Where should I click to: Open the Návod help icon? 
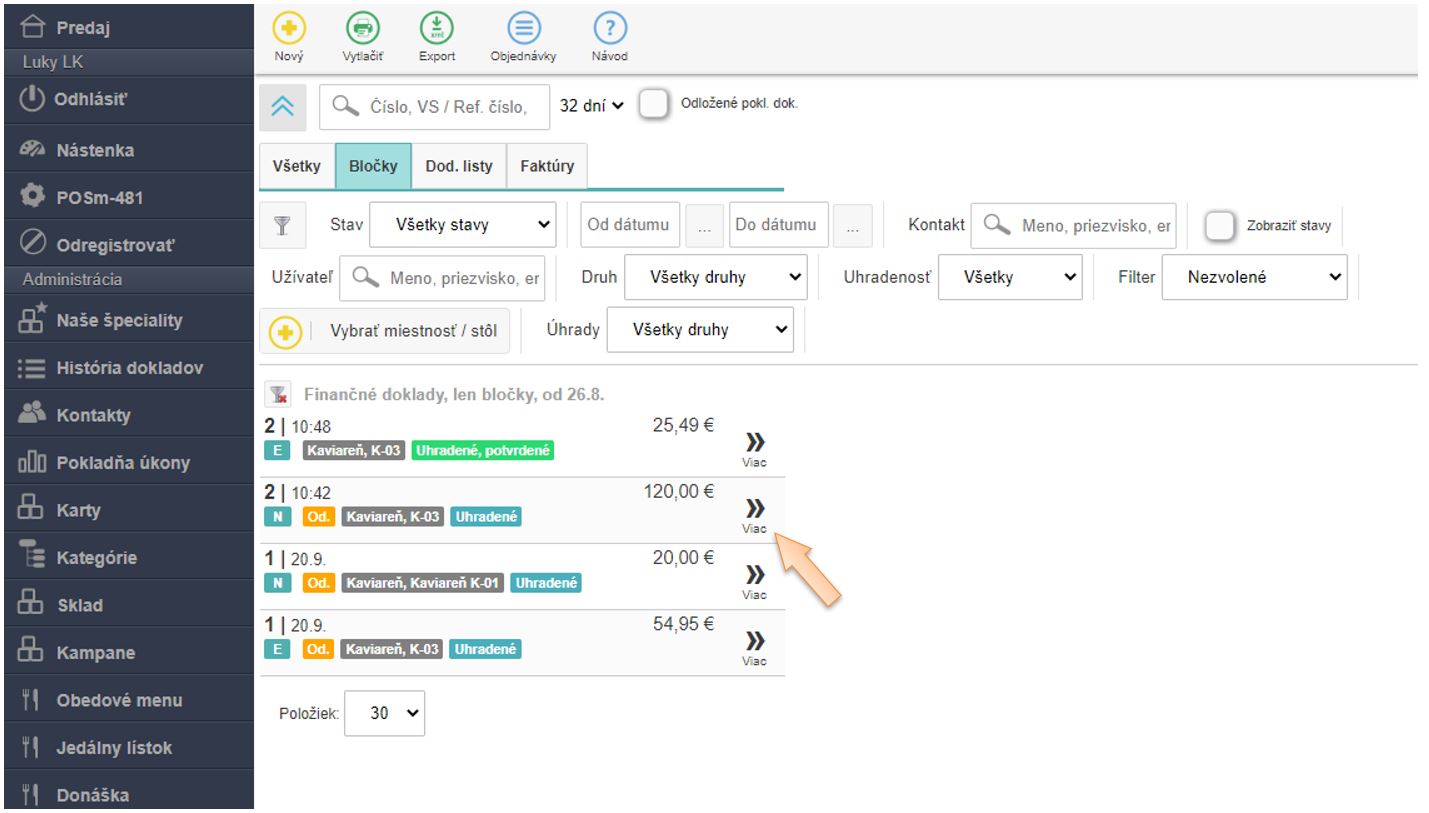pyautogui.click(x=609, y=27)
